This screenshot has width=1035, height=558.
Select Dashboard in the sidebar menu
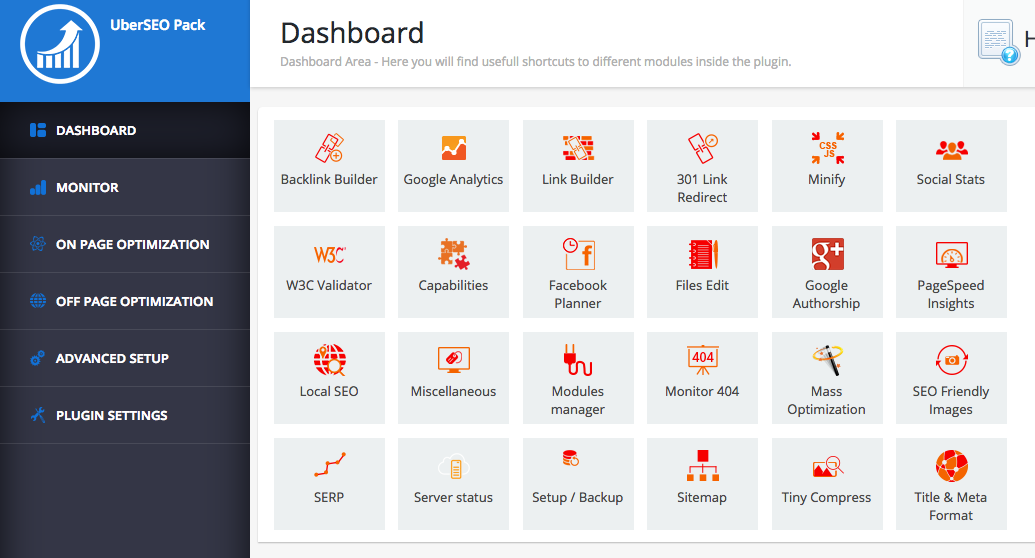[125, 130]
